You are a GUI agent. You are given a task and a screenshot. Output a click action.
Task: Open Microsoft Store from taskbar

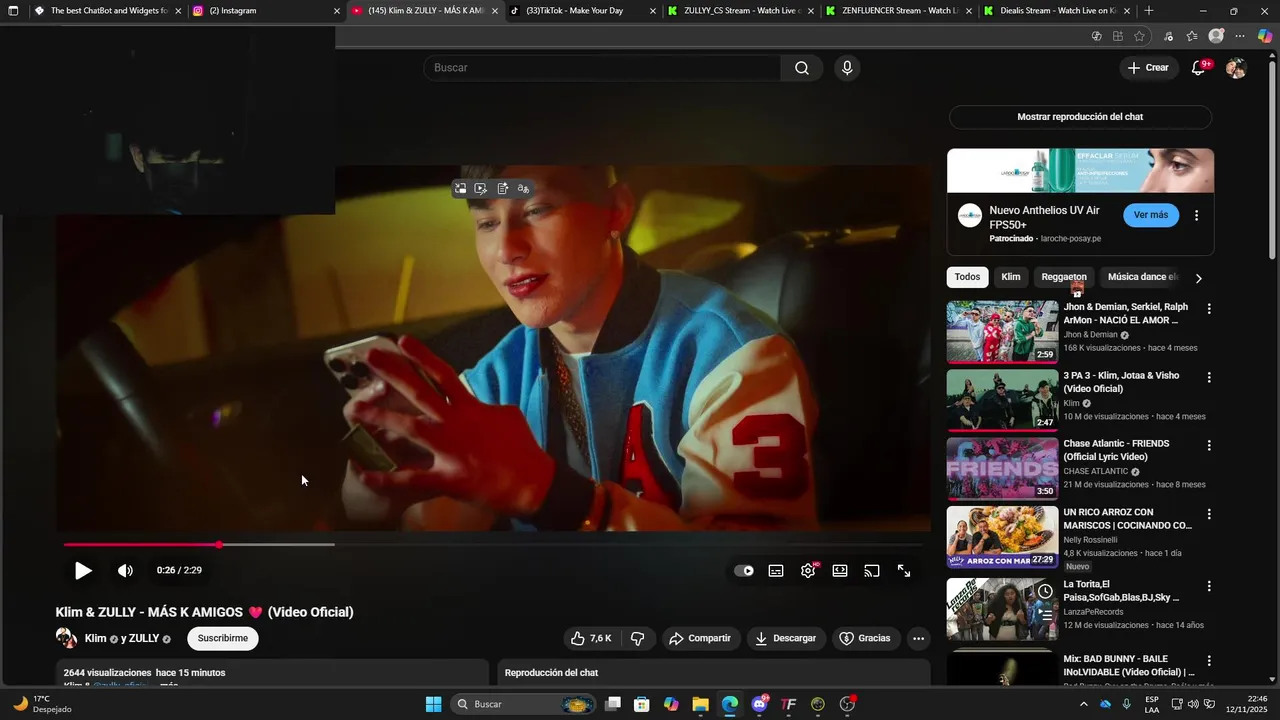pos(642,704)
